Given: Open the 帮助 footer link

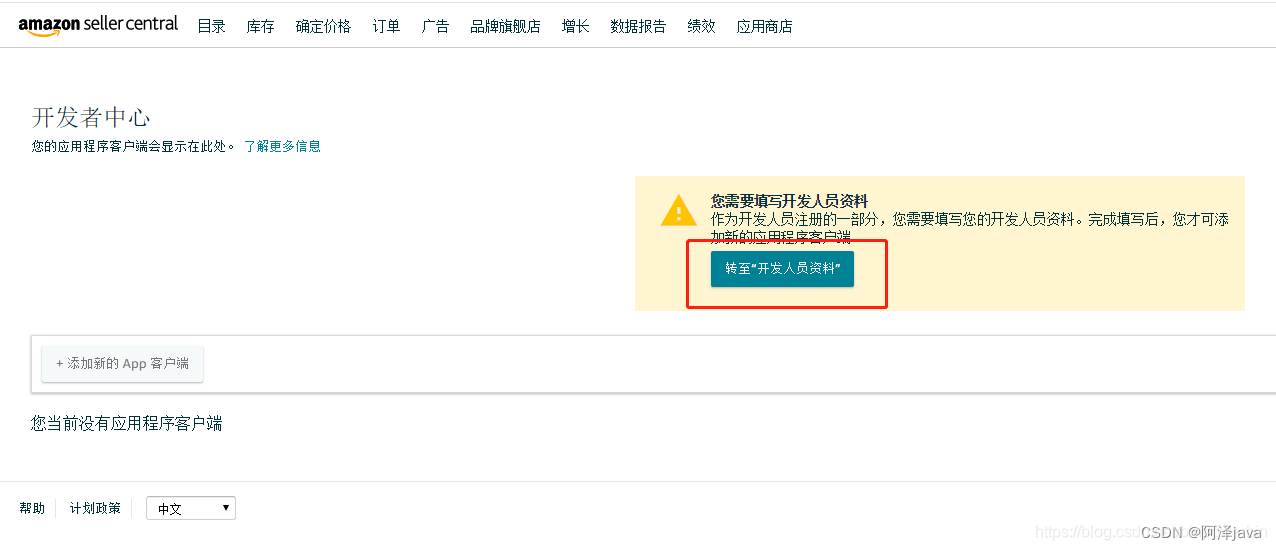Looking at the screenshot, I should (x=32, y=508).
